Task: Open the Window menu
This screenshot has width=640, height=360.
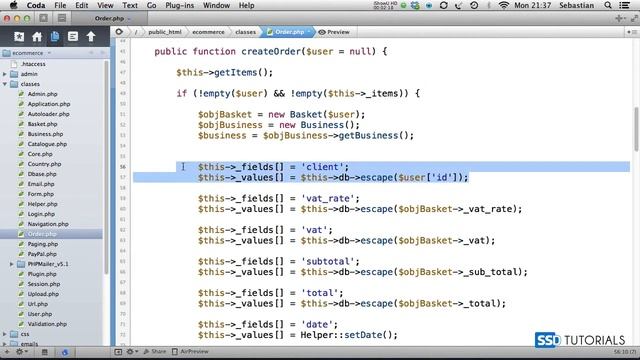Action: [x=216, y=5]
